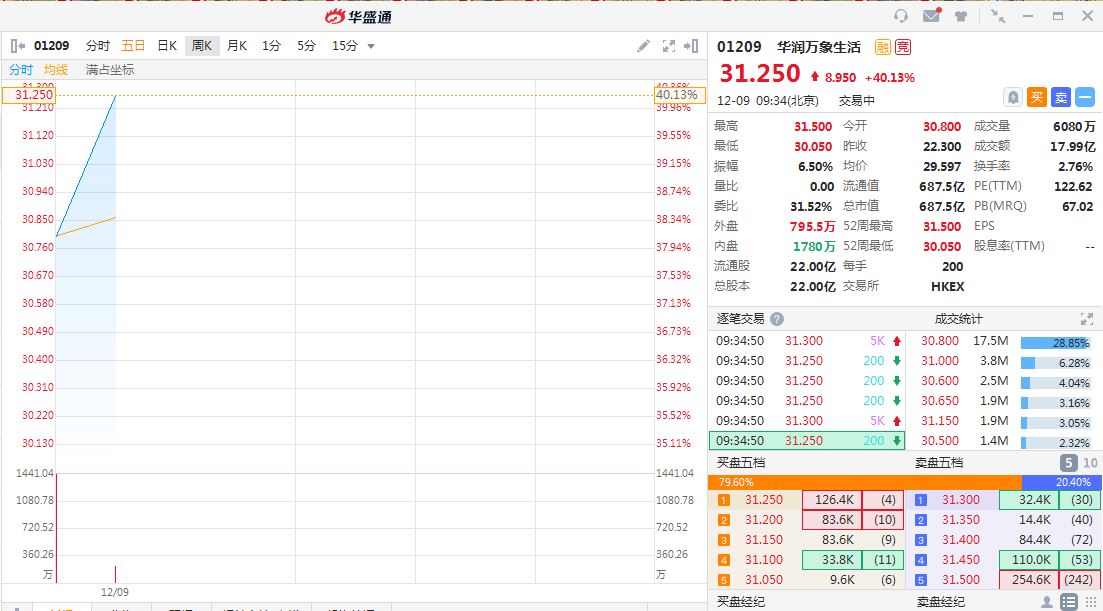Click buy level 2 price 31.200
The height and width of the screenshot is (611, 1103).
pyautogui.click(x=764, y=520)
